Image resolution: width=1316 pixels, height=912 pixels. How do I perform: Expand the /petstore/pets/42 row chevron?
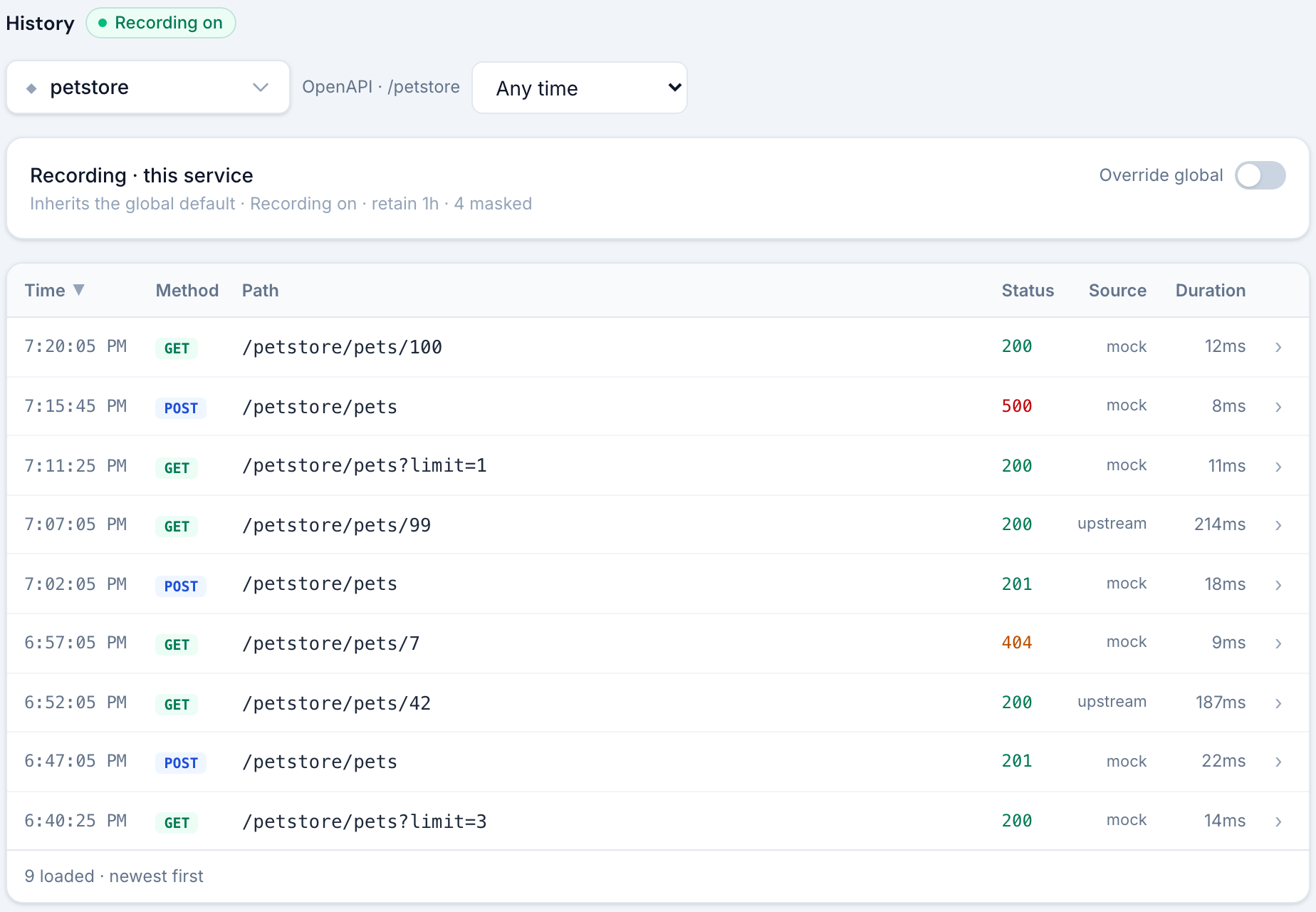[1278, 703]
